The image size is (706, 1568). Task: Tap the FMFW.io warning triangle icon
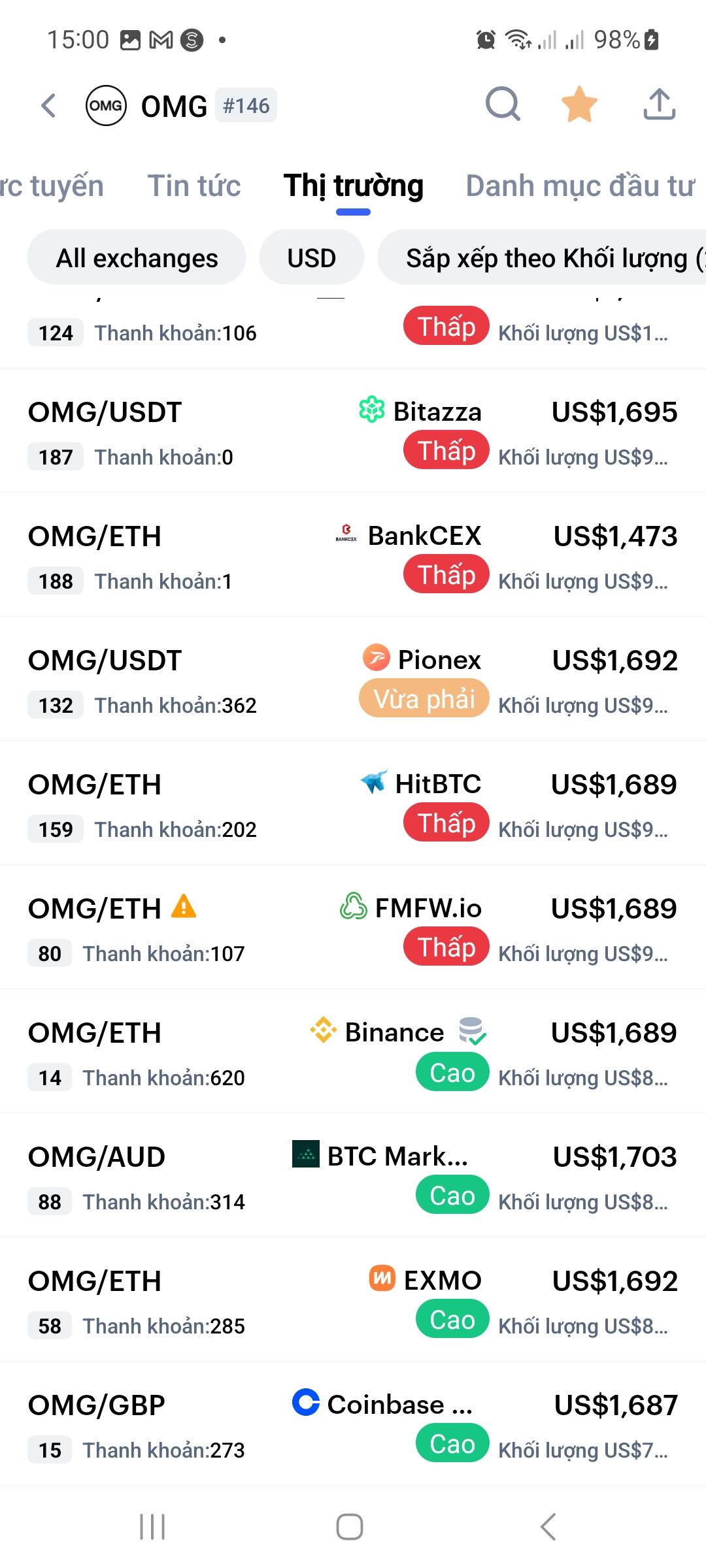point(184,907)
